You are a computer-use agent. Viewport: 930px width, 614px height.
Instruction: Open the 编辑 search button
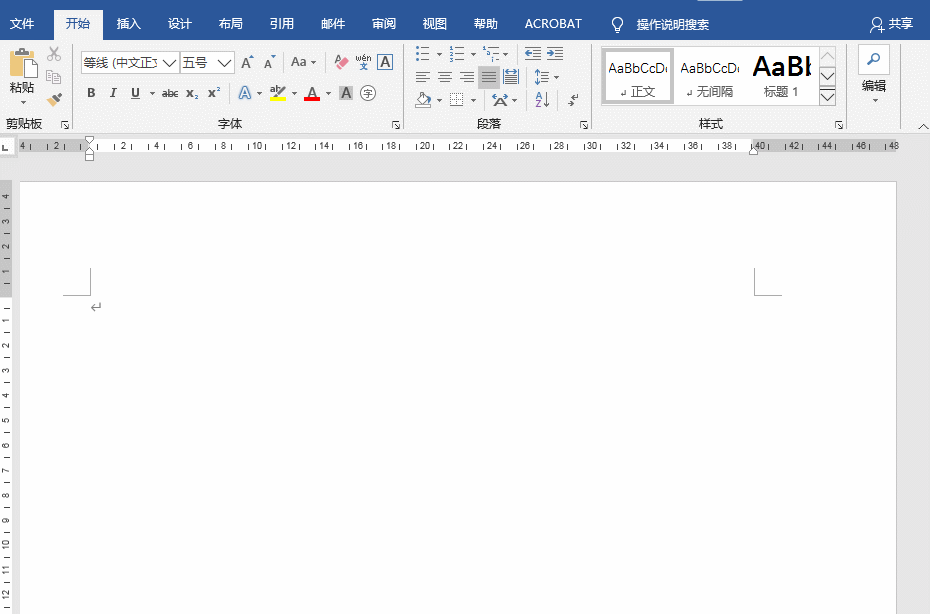tap(874, 74)
